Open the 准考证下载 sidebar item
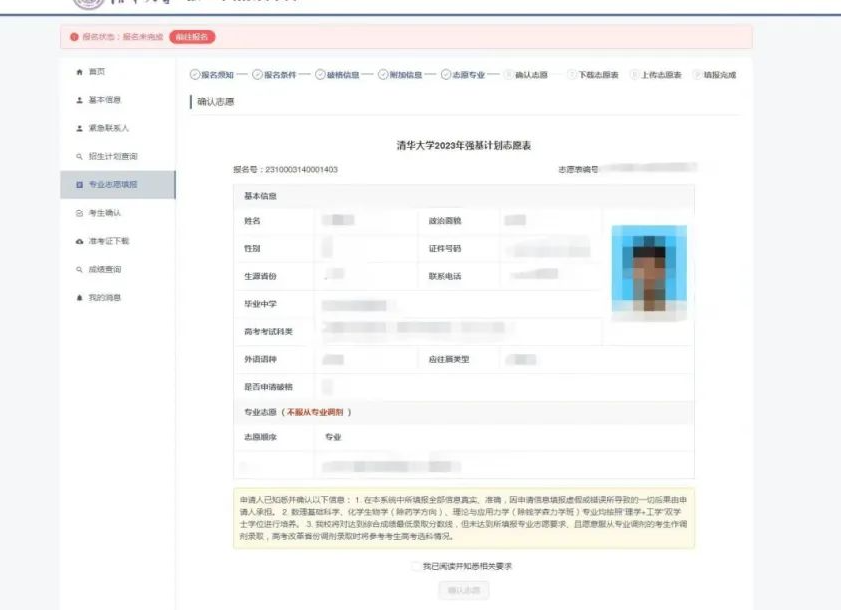This screenshot has width=841, height=610. pyautogui.click(x=118, y=241)
